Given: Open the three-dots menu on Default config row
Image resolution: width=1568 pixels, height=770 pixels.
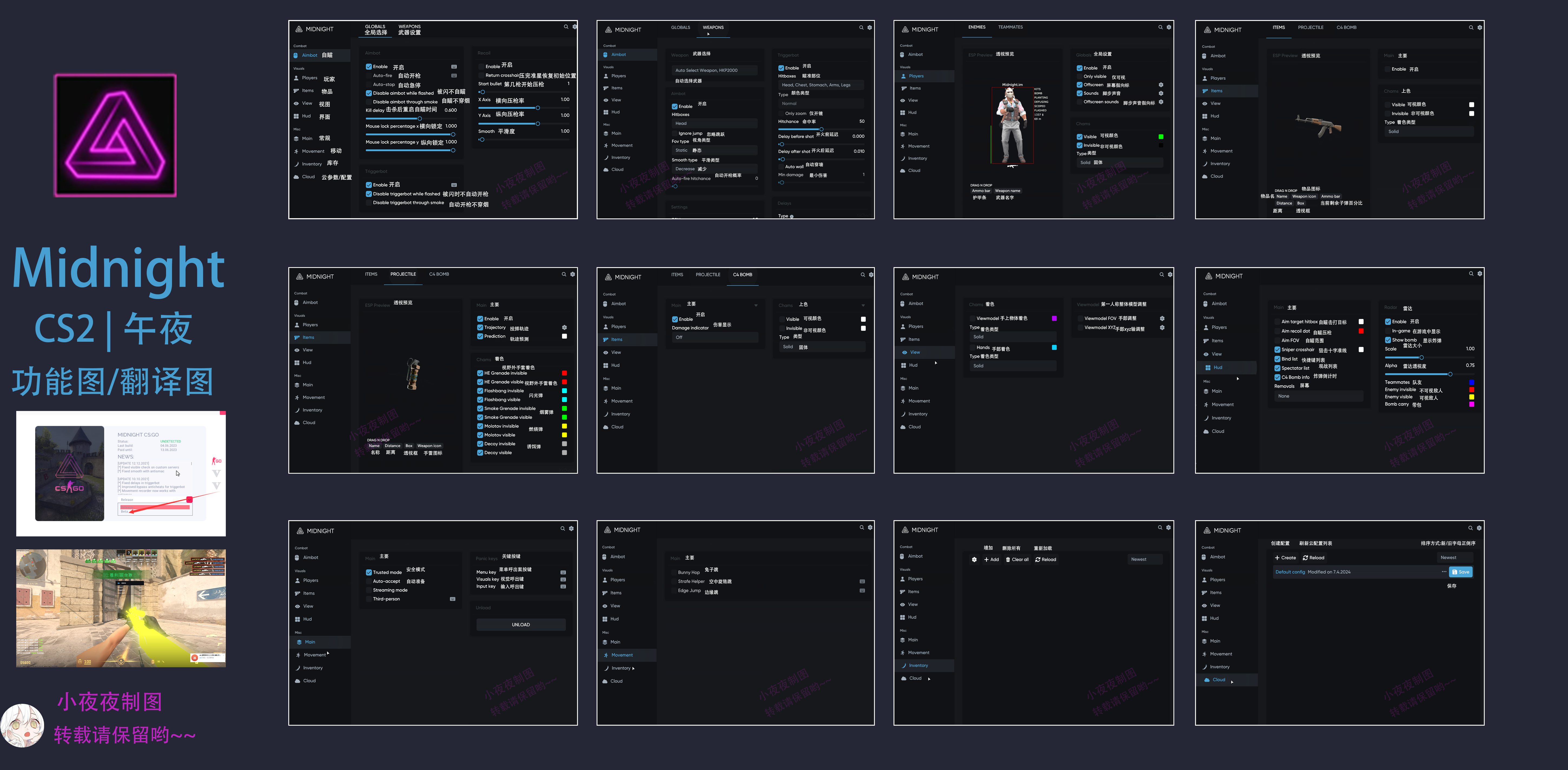Looking at the screenshot, I should [x=1444, y=572].
